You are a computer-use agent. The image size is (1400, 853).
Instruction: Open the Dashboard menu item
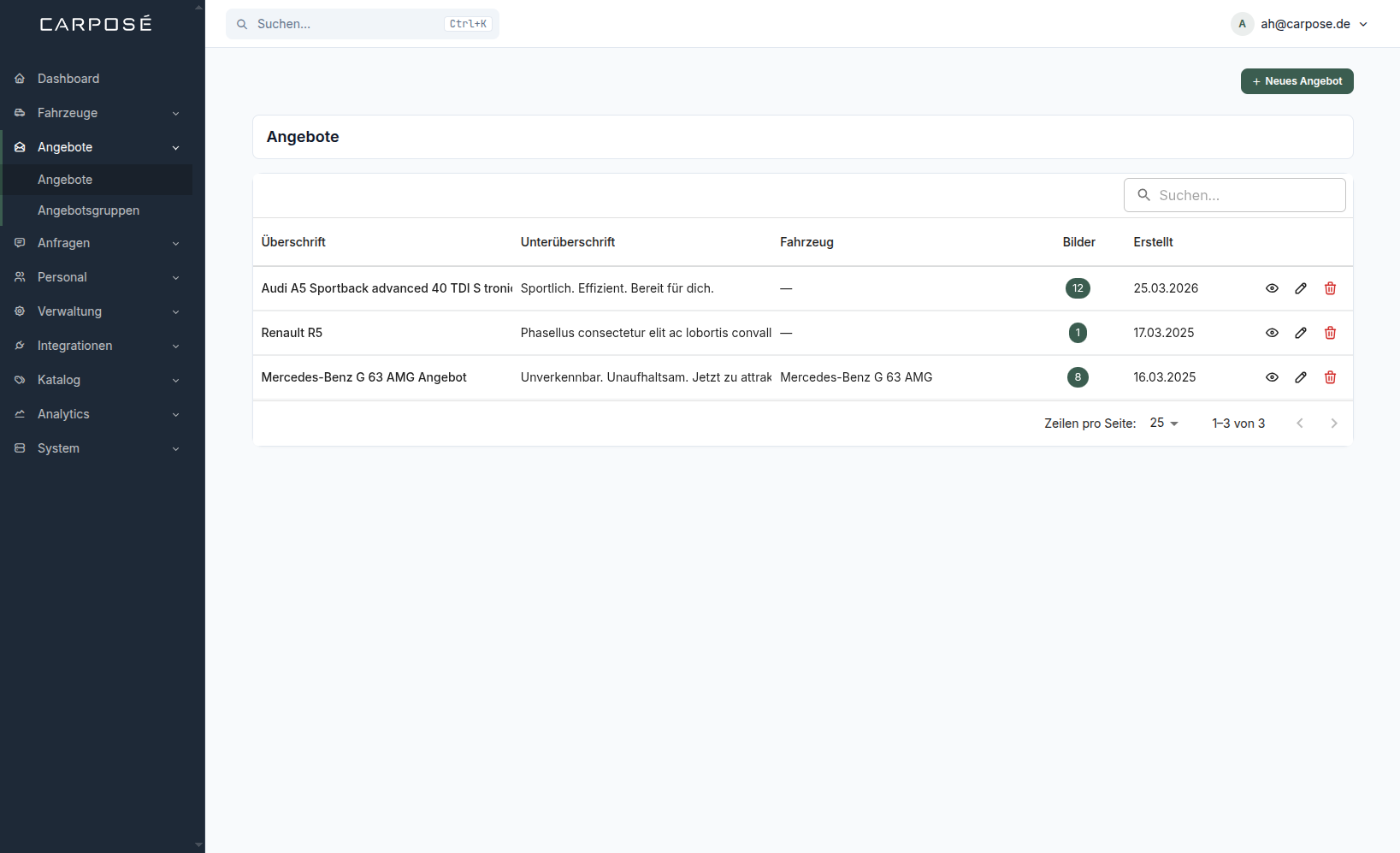(x=97, y=79)
